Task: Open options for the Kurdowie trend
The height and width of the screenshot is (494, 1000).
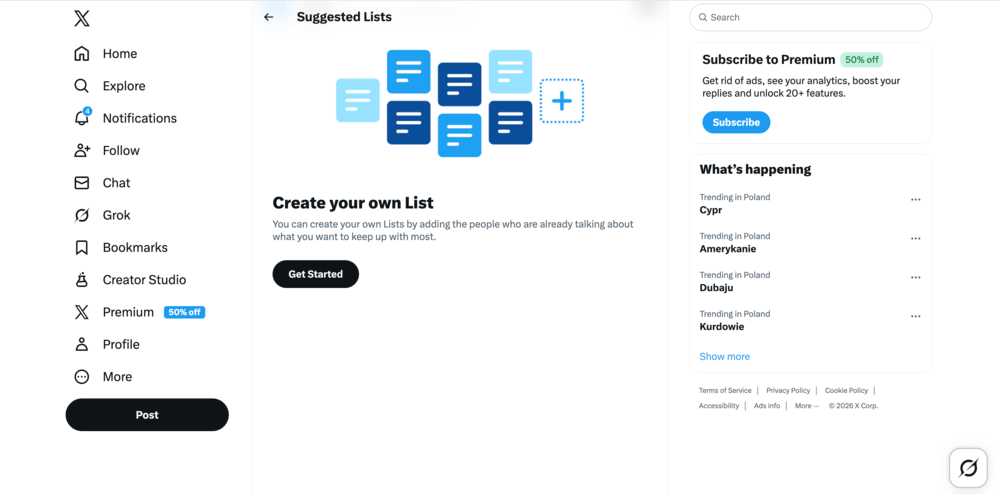Action: pos(915,317)
